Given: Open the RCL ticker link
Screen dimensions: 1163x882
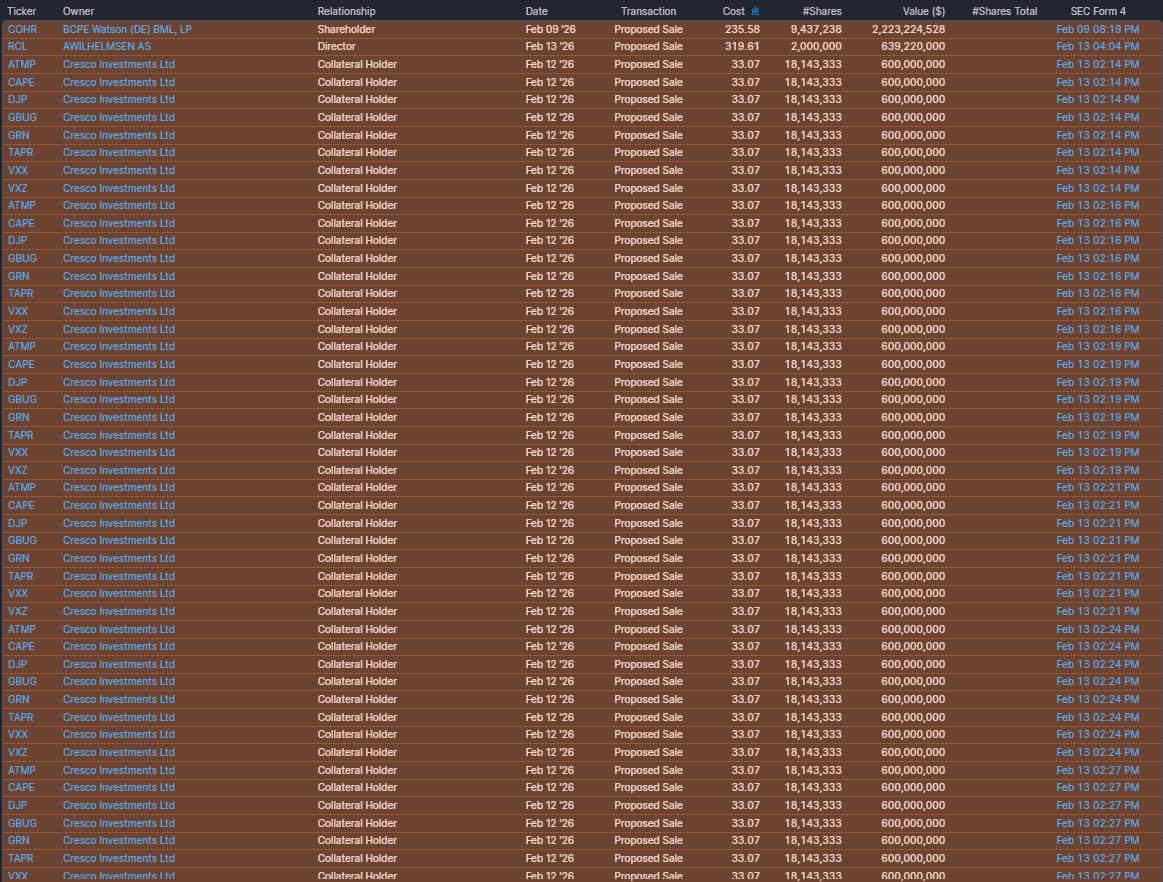Looking at the screenshot, I should click(x=18, y=46).
